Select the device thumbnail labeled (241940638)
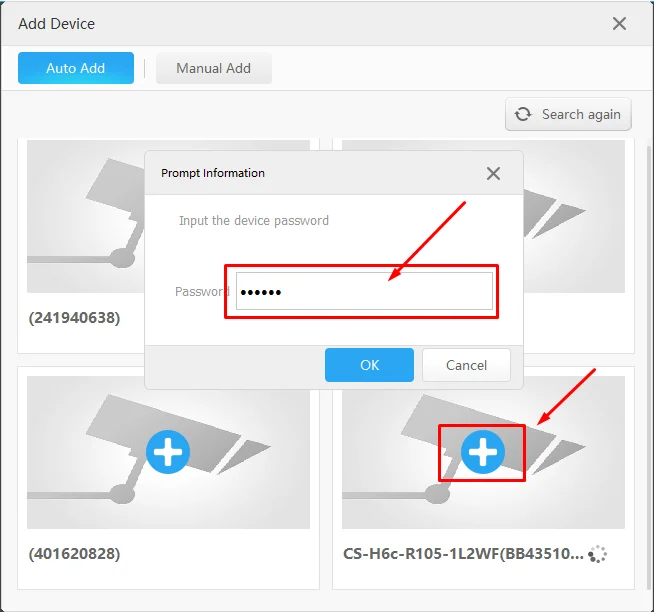 pos(86,216)
